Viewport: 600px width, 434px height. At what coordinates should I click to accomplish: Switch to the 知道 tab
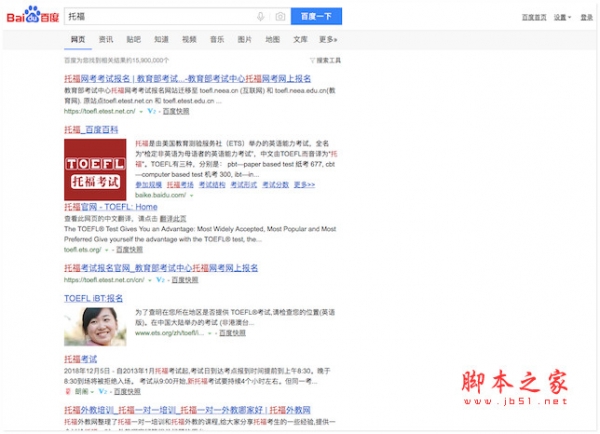pos(161,39)
